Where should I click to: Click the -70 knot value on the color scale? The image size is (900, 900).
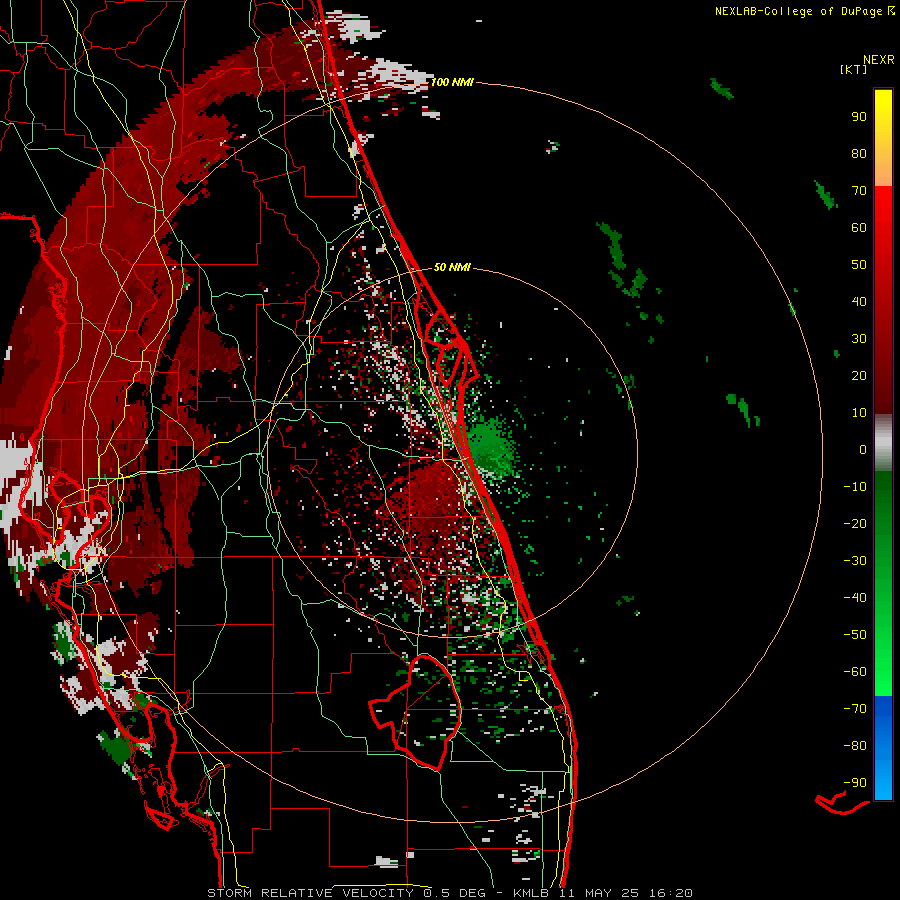pyautogui.click(x=855, y=709)
